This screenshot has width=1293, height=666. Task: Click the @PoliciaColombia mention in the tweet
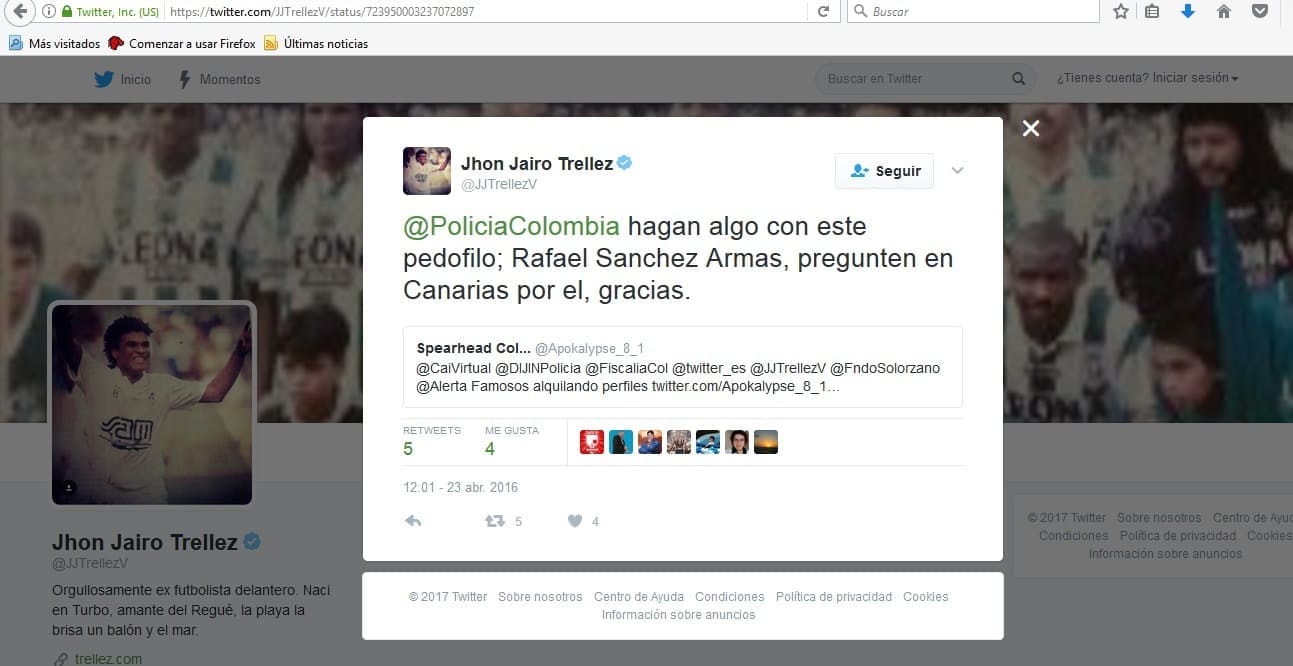511,226
